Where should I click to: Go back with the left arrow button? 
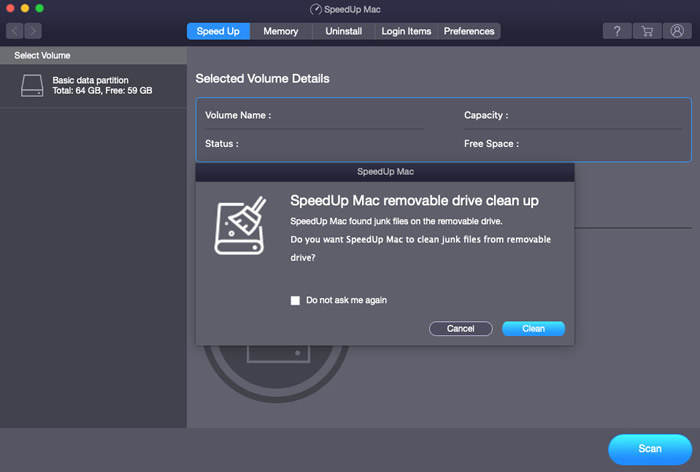15,31
